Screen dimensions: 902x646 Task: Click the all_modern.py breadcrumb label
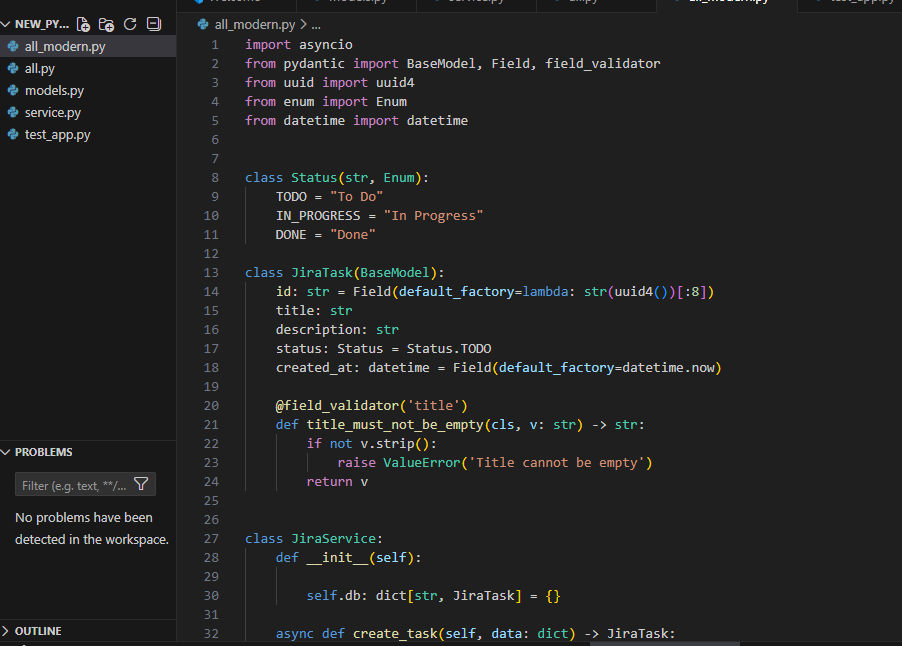click(x=255, y=24)
